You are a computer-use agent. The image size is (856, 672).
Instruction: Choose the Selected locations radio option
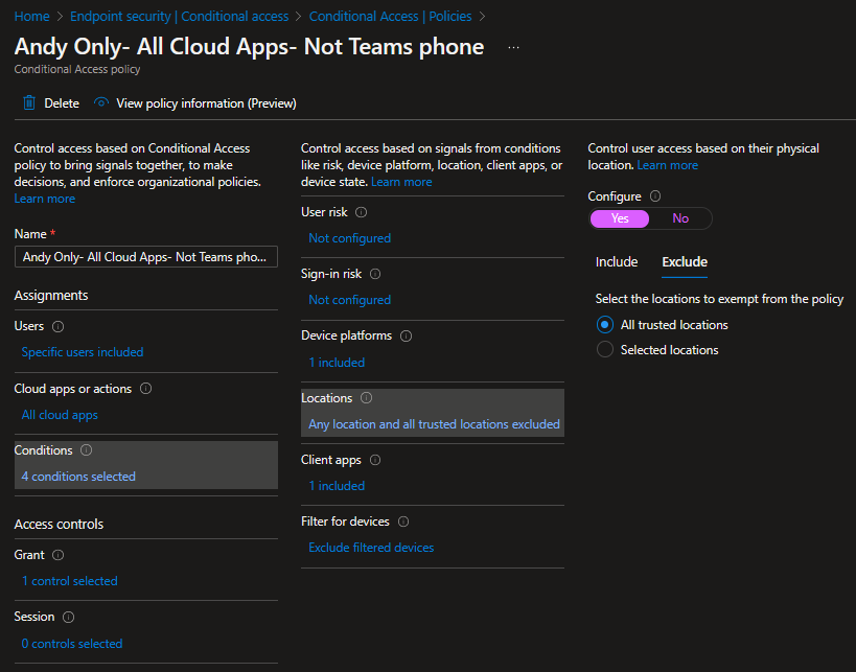[605, 349]
